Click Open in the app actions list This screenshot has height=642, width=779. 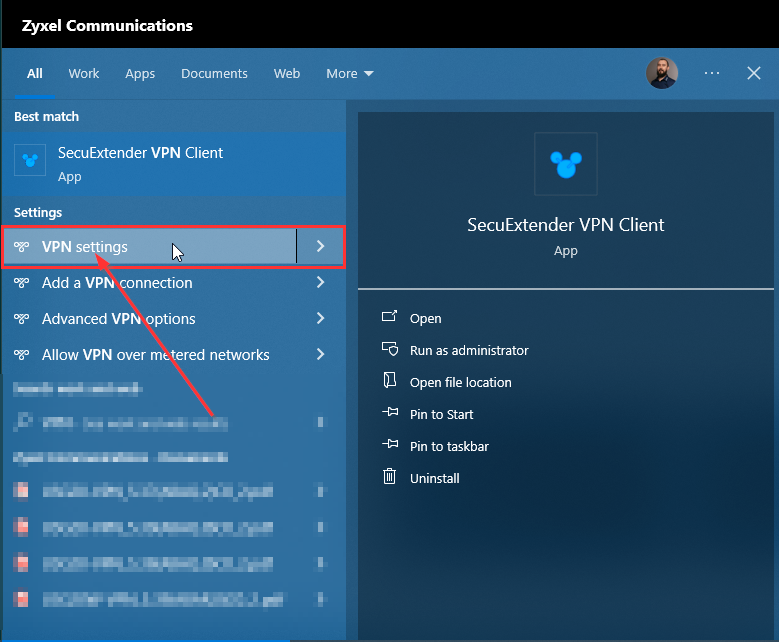point(425,318)
